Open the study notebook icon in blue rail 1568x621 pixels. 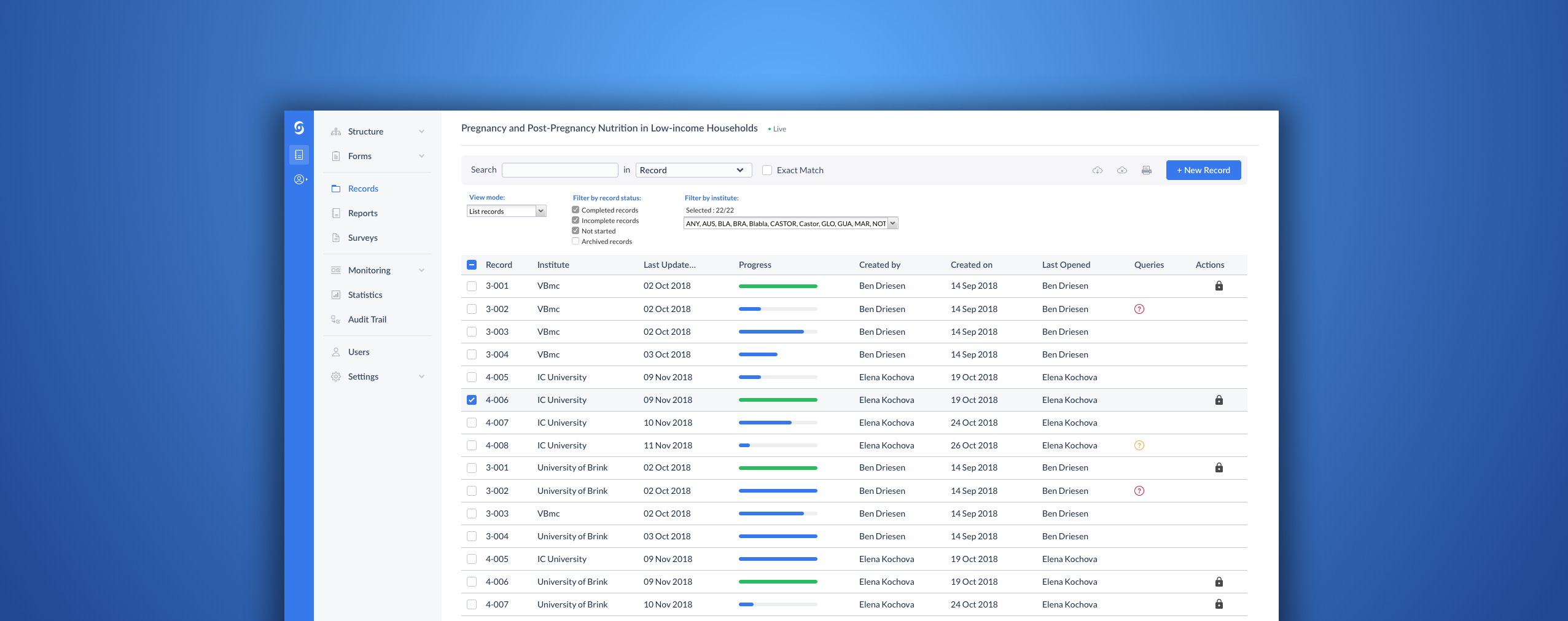click(x=299, y=155)
